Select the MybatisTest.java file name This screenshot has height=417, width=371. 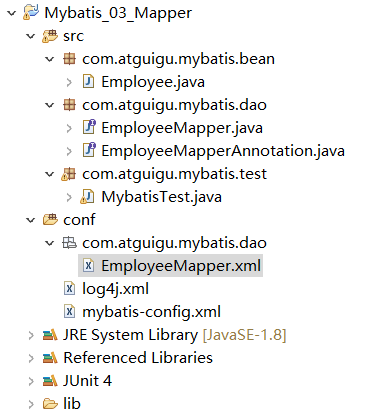point(161,197)
